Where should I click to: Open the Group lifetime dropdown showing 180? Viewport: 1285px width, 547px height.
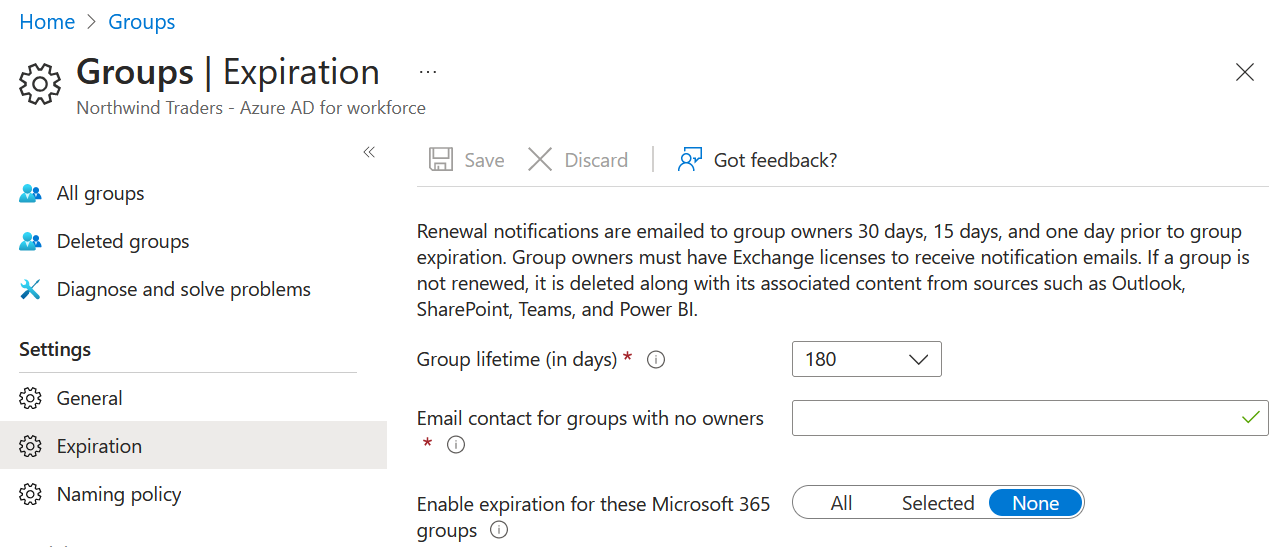click(x=866, y=359)
